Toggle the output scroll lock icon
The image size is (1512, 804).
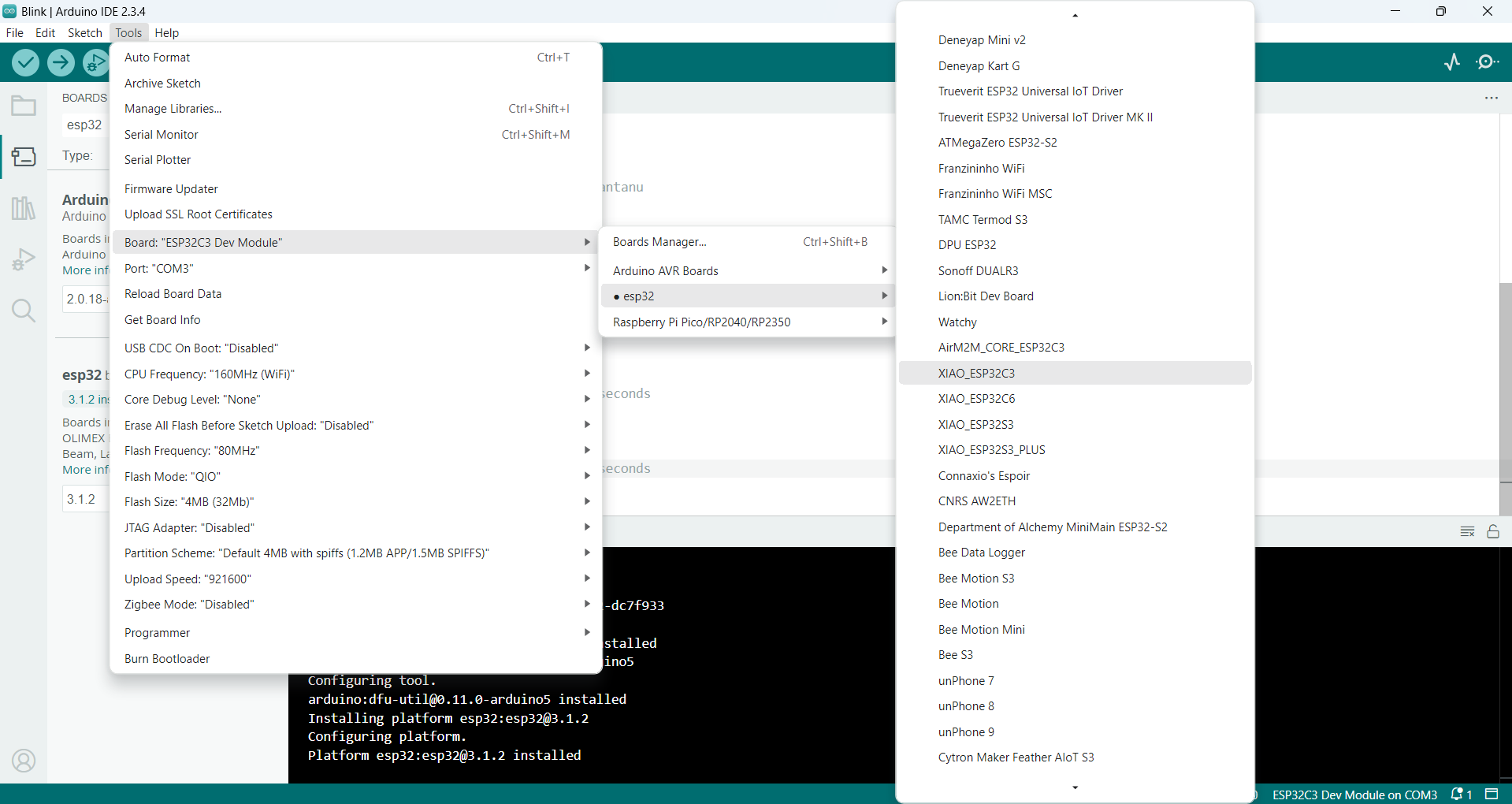click(1493, 531)
